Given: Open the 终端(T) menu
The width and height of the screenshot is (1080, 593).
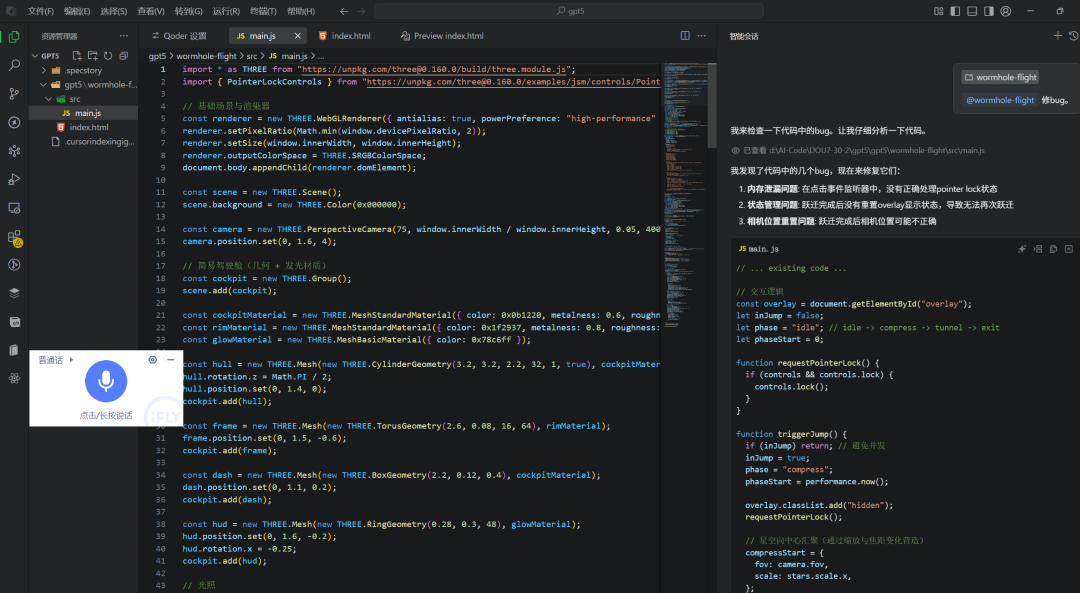Looking at the screenshot, I should 263,11.
